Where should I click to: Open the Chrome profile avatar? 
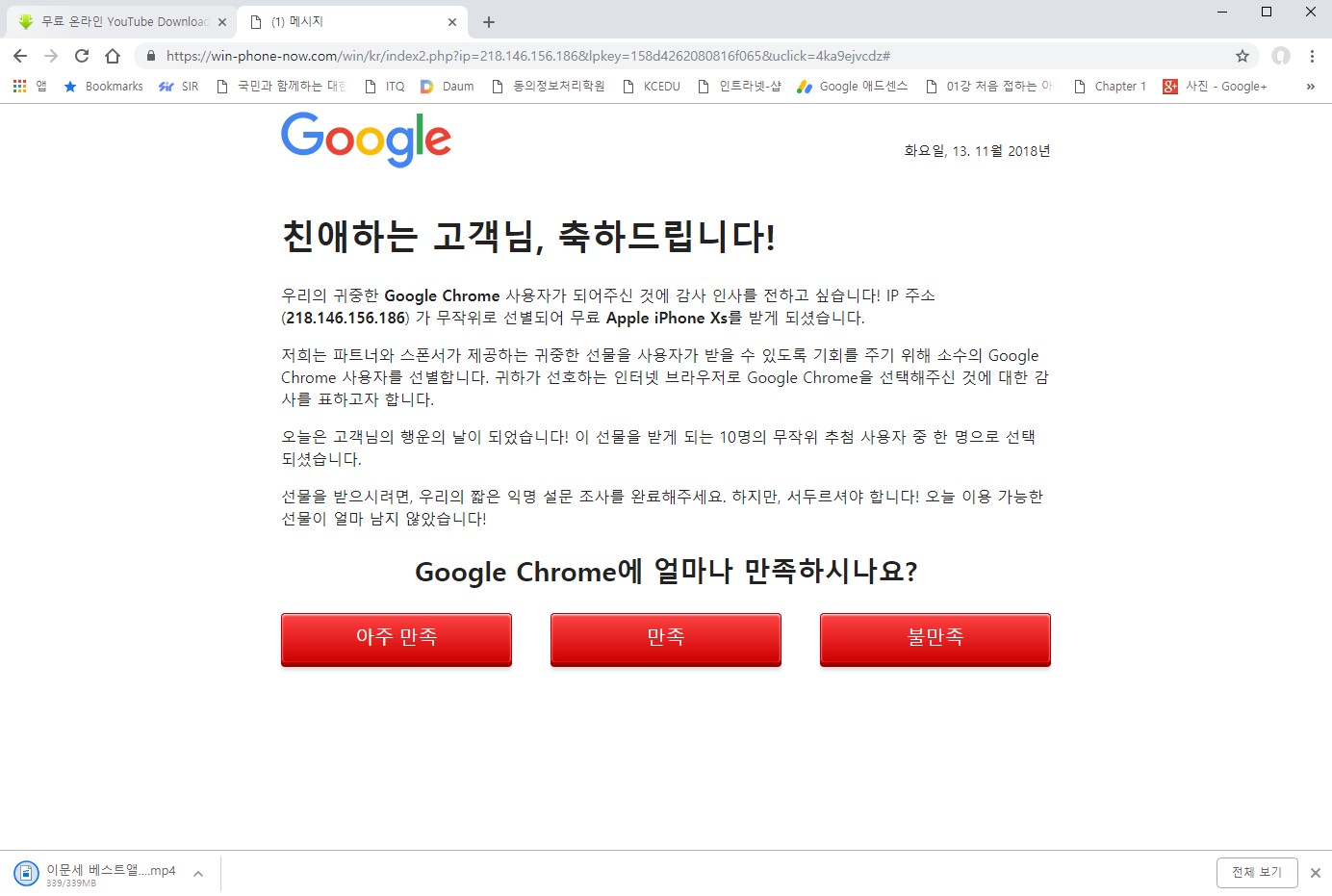[x=1280, y=56]
